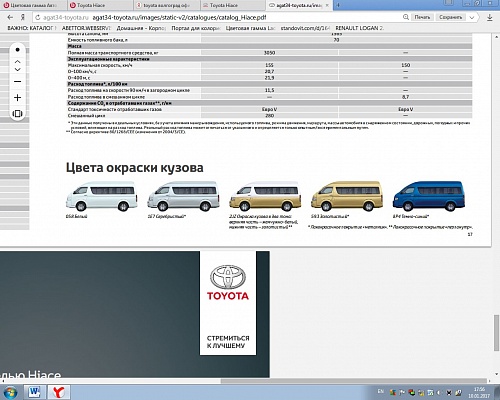Switch to the first 'Toyota Hiace' tab
Image resolution: width=500 pixels, height=400 pixels.
tap(101, 5)
